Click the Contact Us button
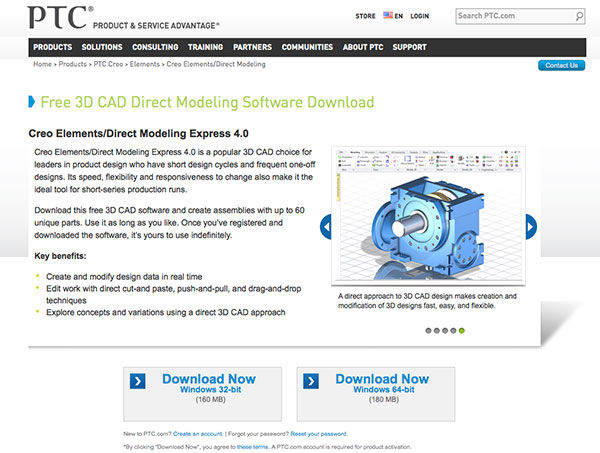This screenshot has width=600, height=453. (x=561, y=65)
